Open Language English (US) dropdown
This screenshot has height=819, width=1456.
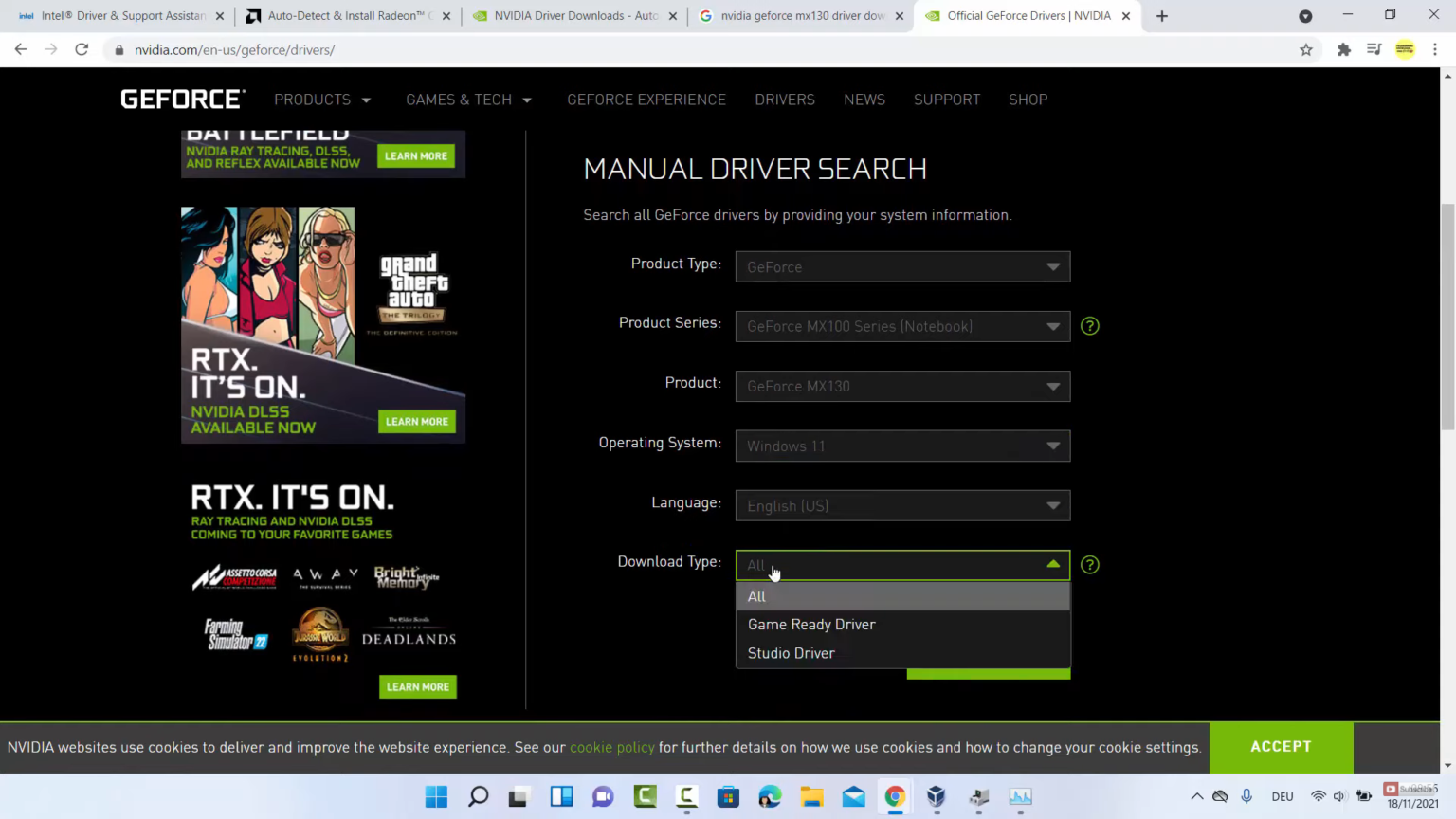pyautogui.click(x=902, y=505)
